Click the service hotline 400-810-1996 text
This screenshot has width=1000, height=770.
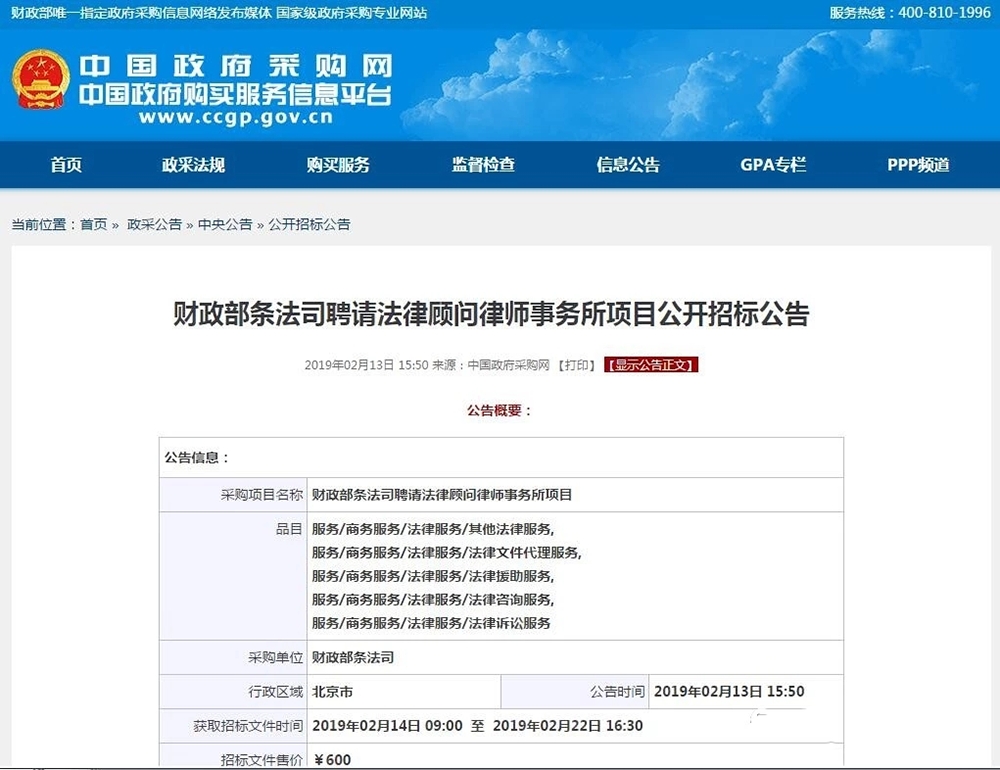click(910, 13)
